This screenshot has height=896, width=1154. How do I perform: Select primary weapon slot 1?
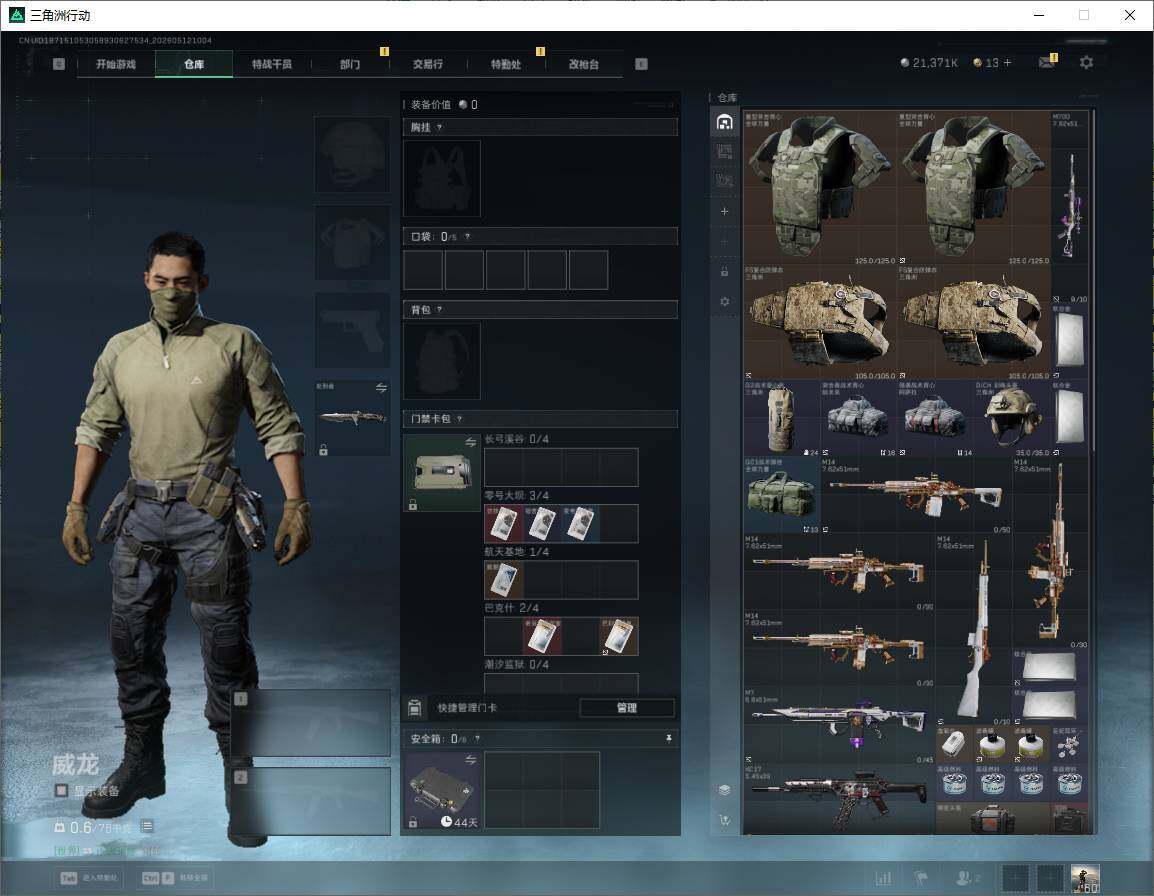pyautogui.click(x=311, y=722)
